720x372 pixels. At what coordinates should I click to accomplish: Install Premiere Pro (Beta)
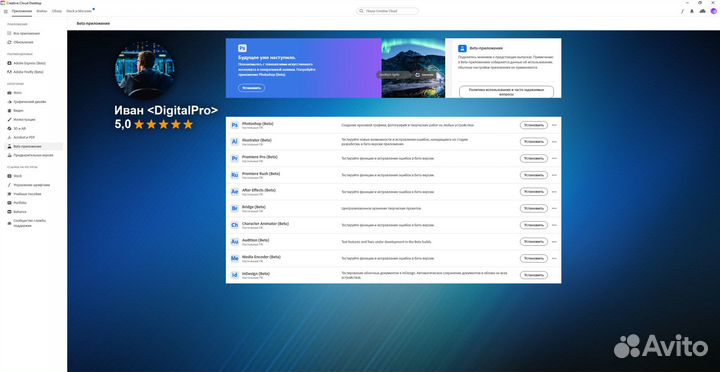tap(534, 158)
